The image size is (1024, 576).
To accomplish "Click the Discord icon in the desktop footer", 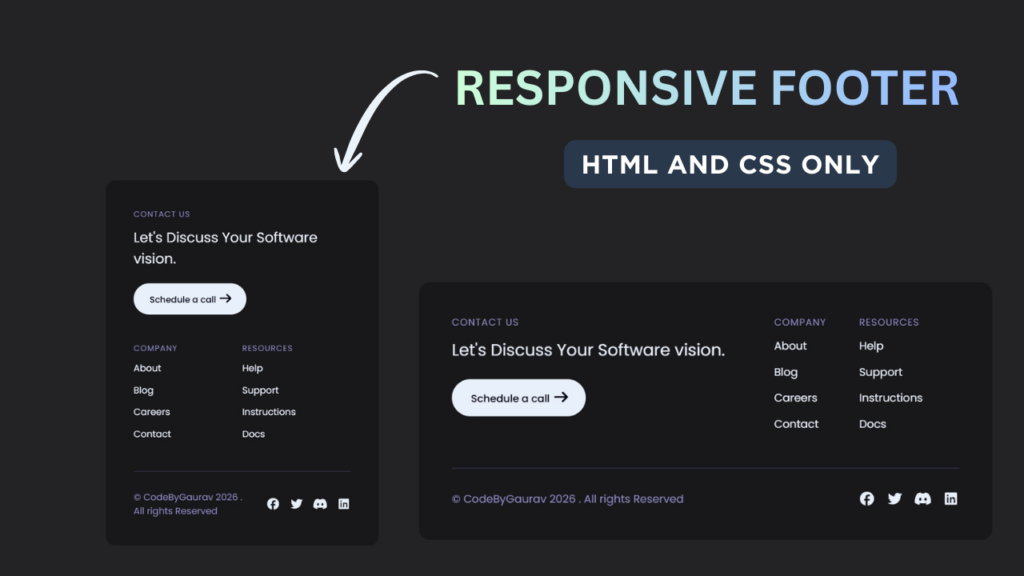I will pos(923,498).
